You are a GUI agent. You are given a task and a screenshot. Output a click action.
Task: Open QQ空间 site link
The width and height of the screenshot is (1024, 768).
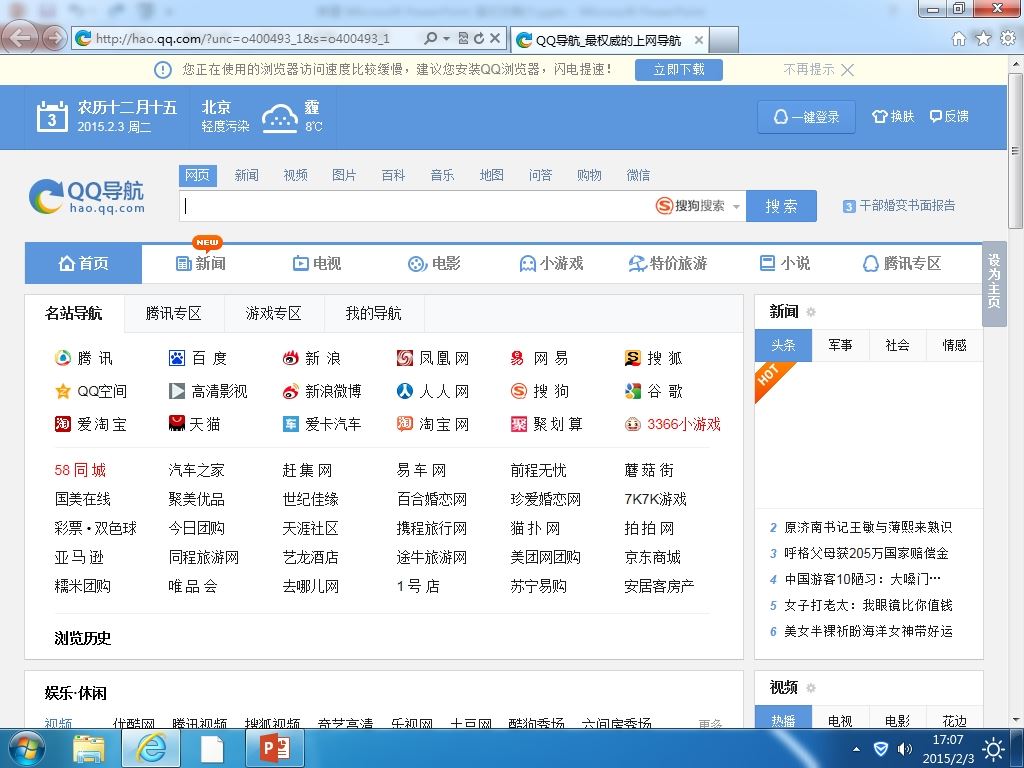click(x=91, y=391)
